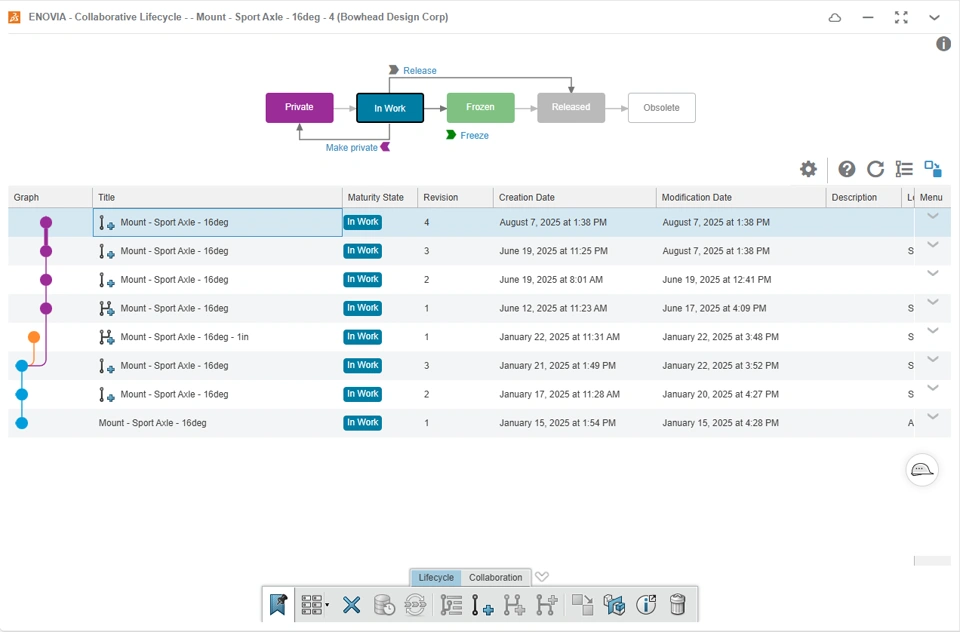Viewport: 960px width, 632px height.
Task: Switch to the Collaboration tab
Action: coord(495,577)
